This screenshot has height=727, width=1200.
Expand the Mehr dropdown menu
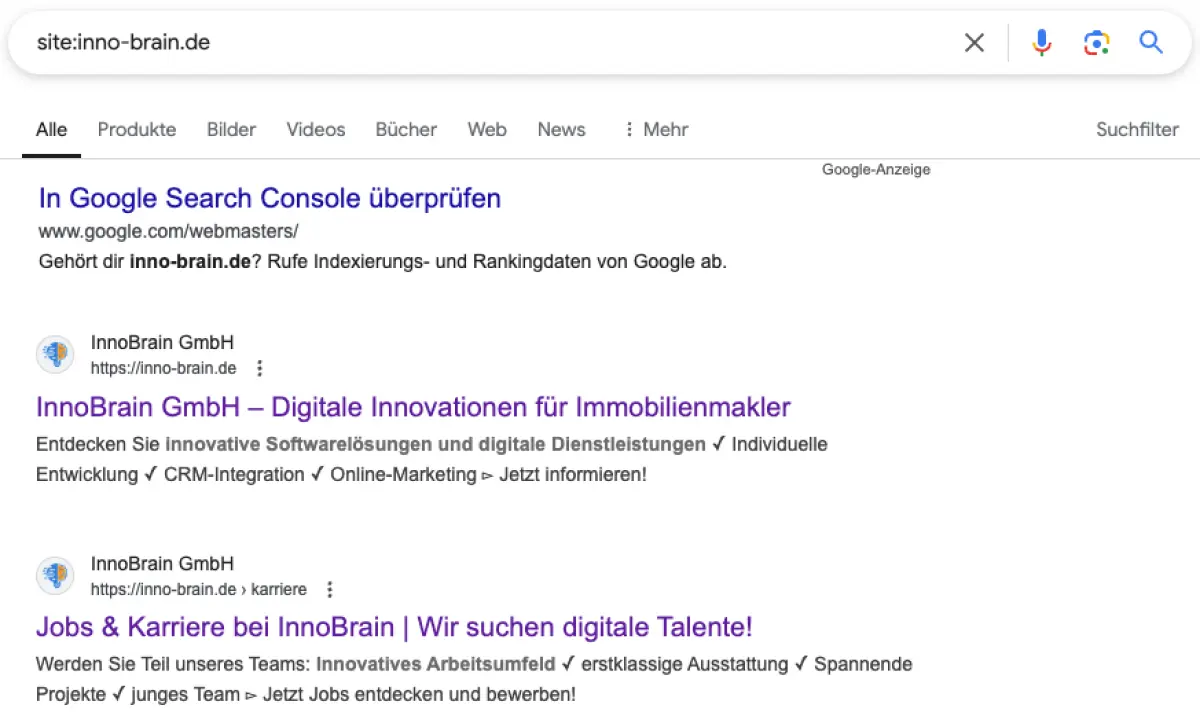point(655,129)
